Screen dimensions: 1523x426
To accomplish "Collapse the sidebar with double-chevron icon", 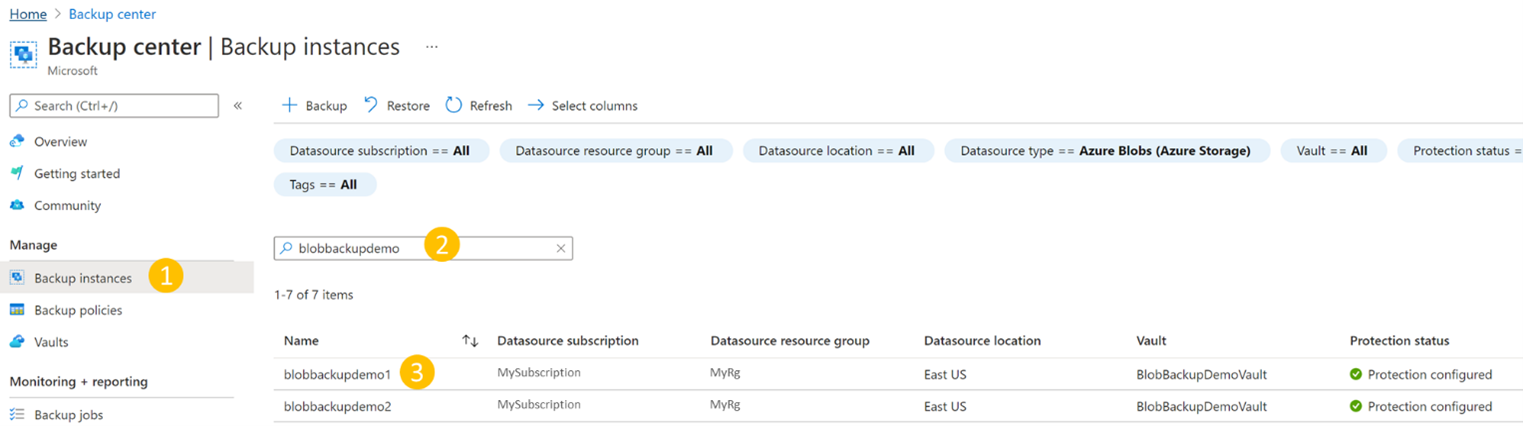I will (238, 105).
